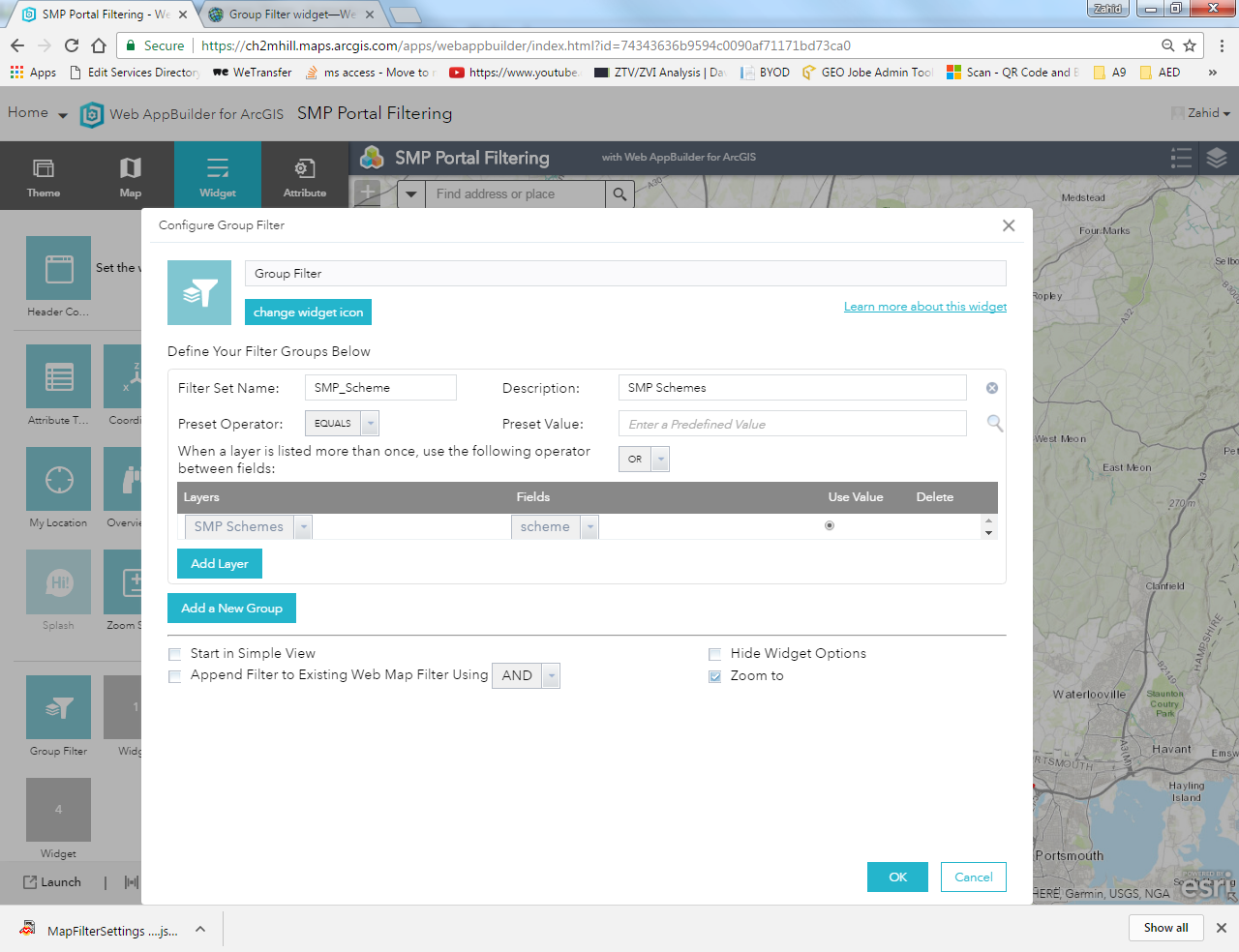Click the Header Controller widget tile

58,268
